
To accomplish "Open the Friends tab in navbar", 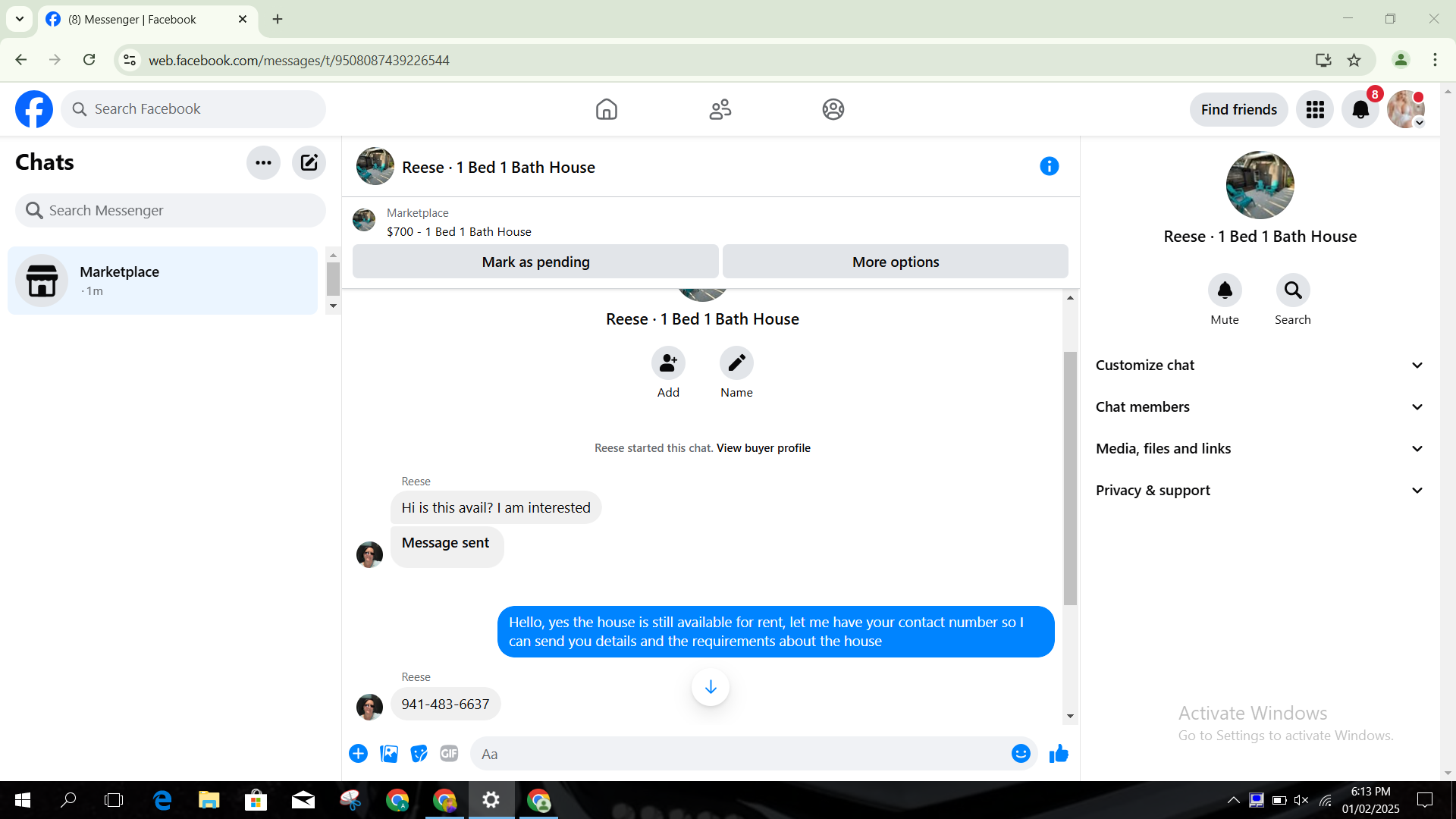I will coord(720,110).
